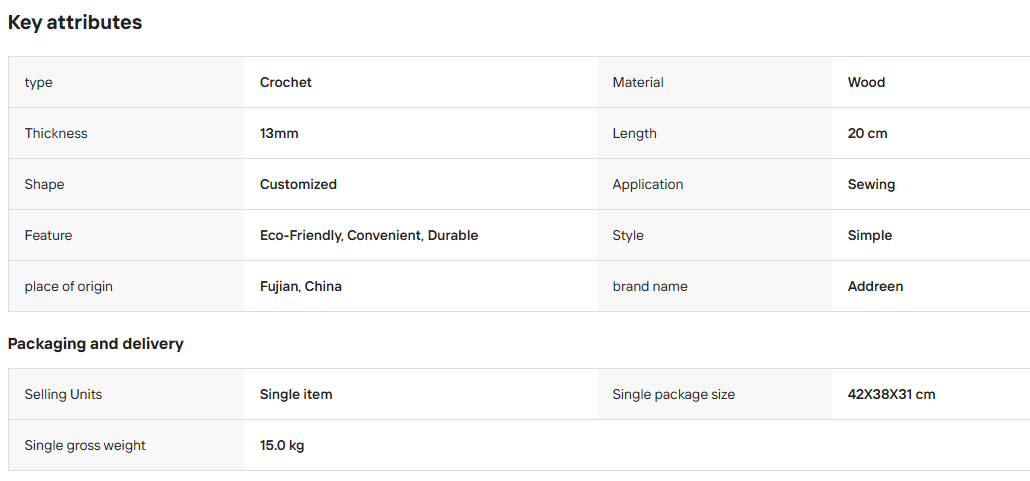Click the place of origin label
Screen dimensions: 1030x481
tap(69, 286)
